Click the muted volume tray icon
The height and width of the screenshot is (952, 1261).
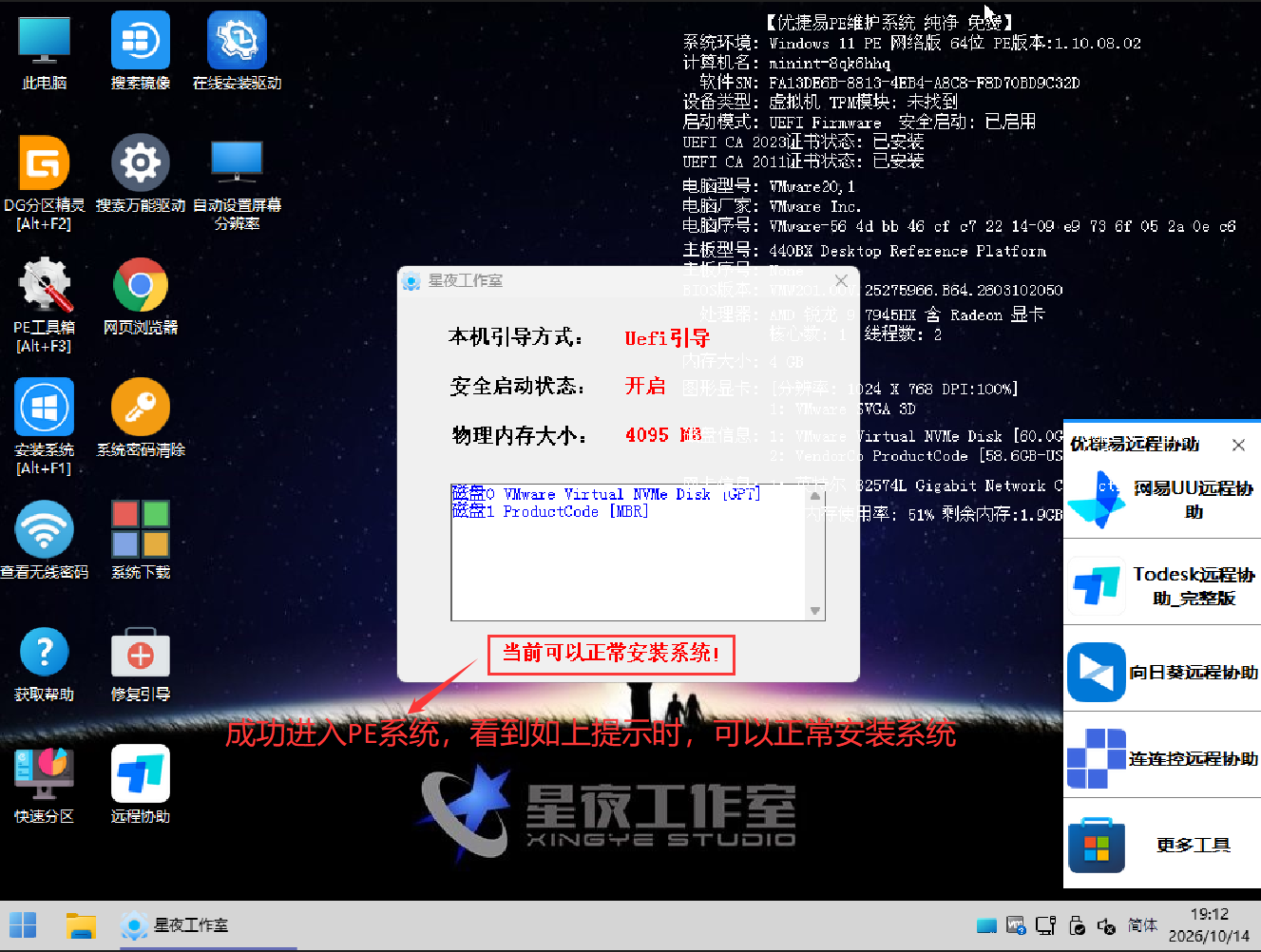[x=1106, y=925]
